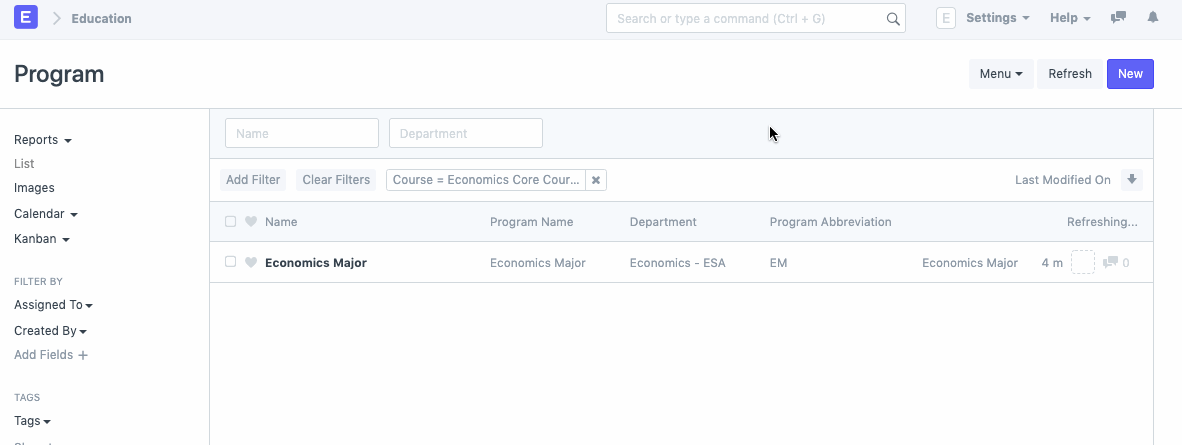Open the Reports sidebar menu
Image resolution: width=1182 pixels, height=445 pixels.
43,140
